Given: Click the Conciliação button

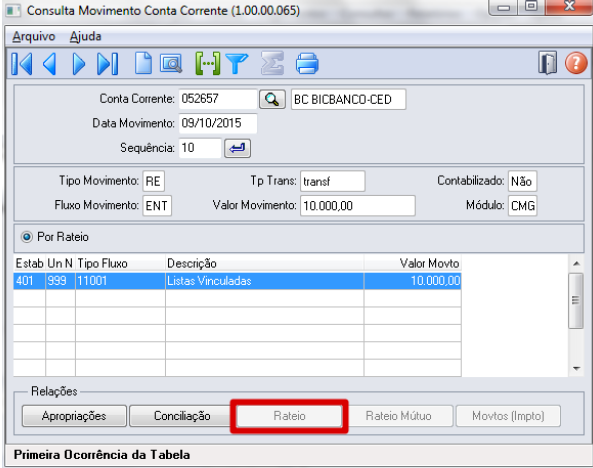Looking at the screenshot, I should tap(182, 416).
